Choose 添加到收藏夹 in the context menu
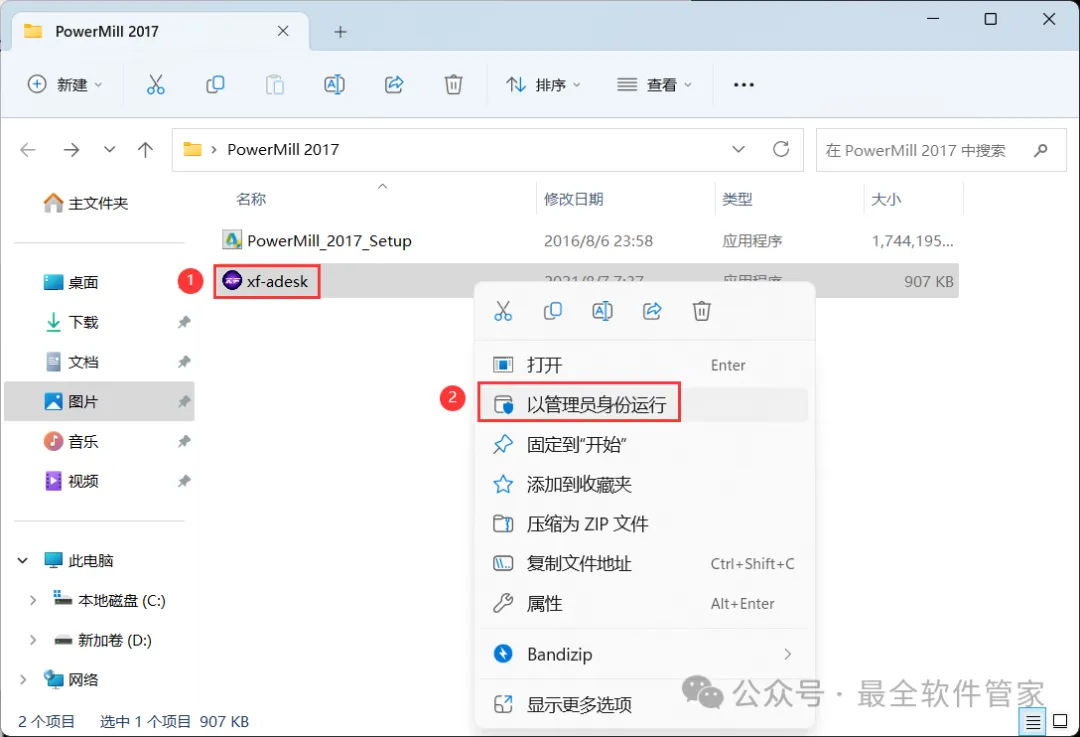 643,484
